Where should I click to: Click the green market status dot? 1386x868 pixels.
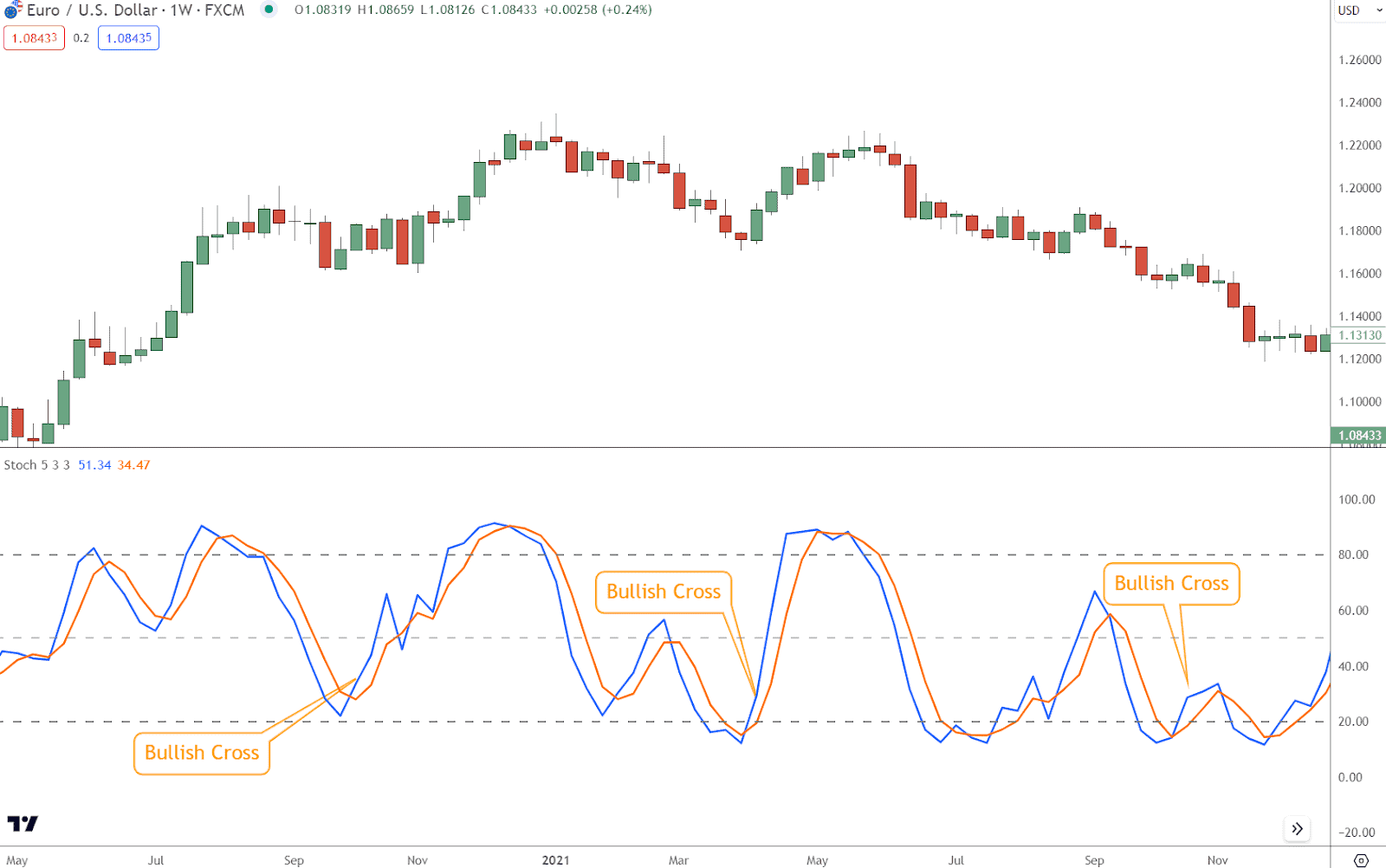[x=269, y=10]
